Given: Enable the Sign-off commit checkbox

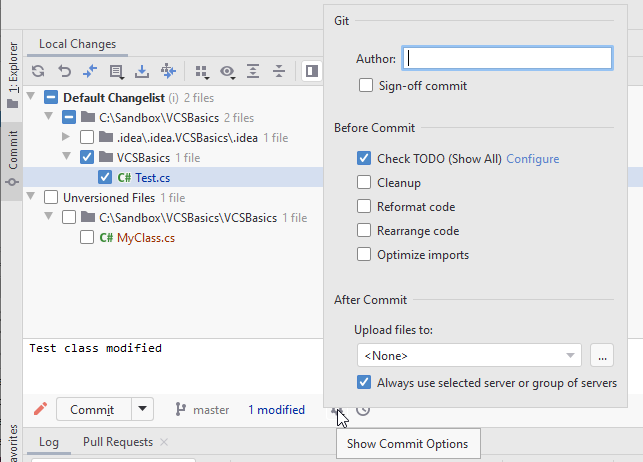Looking at the screenshot, I should (366, 86).
